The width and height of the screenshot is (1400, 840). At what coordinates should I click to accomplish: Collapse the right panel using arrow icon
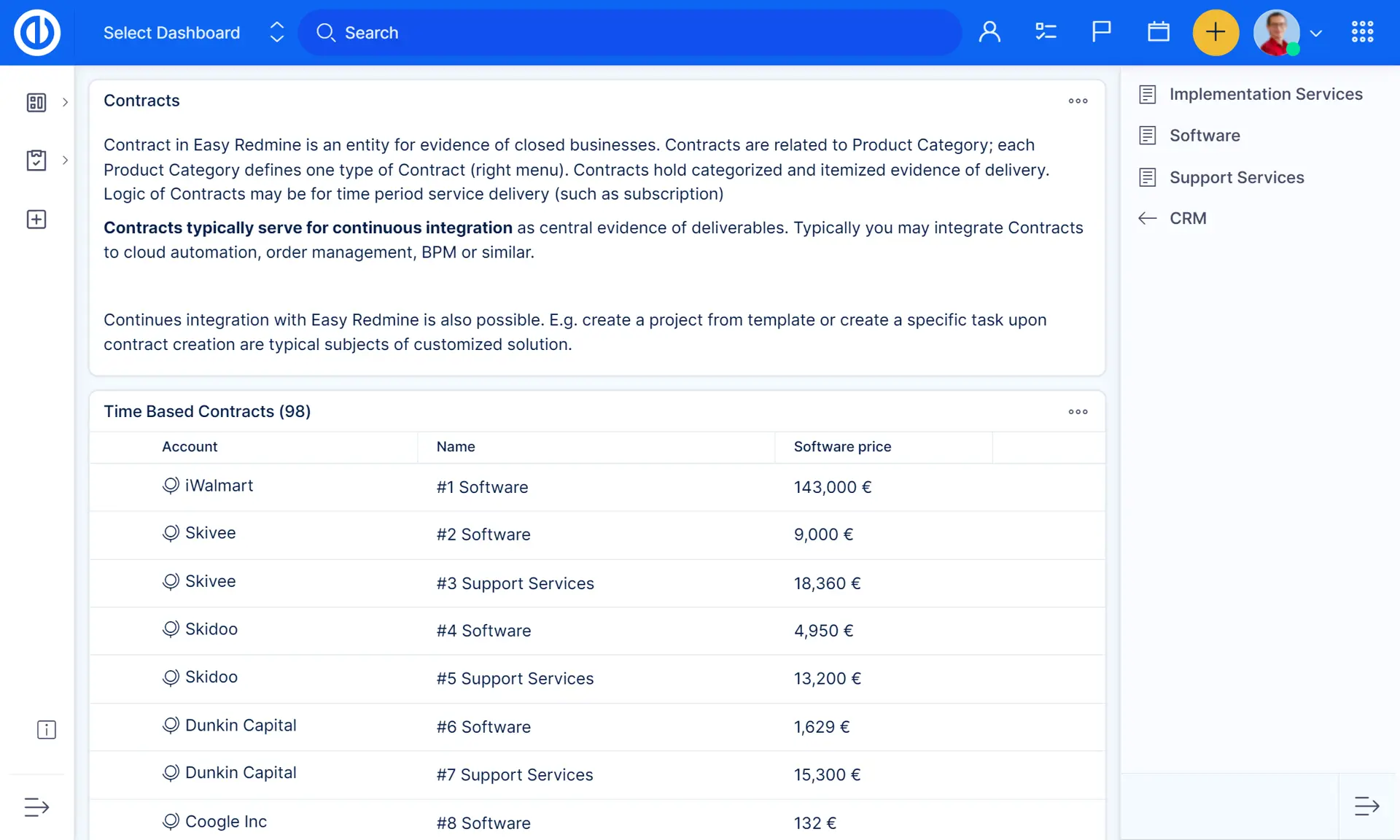(x=1366, y=806)
